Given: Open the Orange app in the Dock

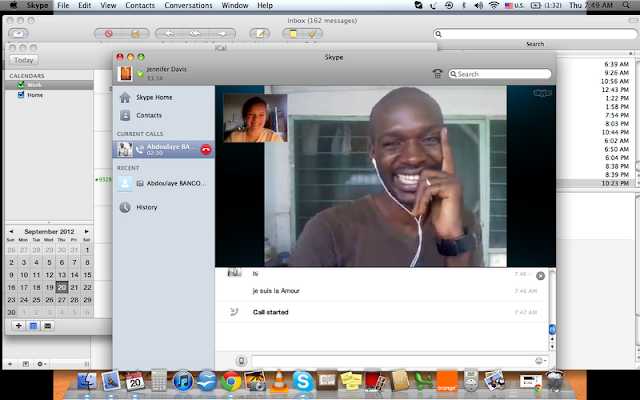Looking at the screenshot, I should 447,382.
